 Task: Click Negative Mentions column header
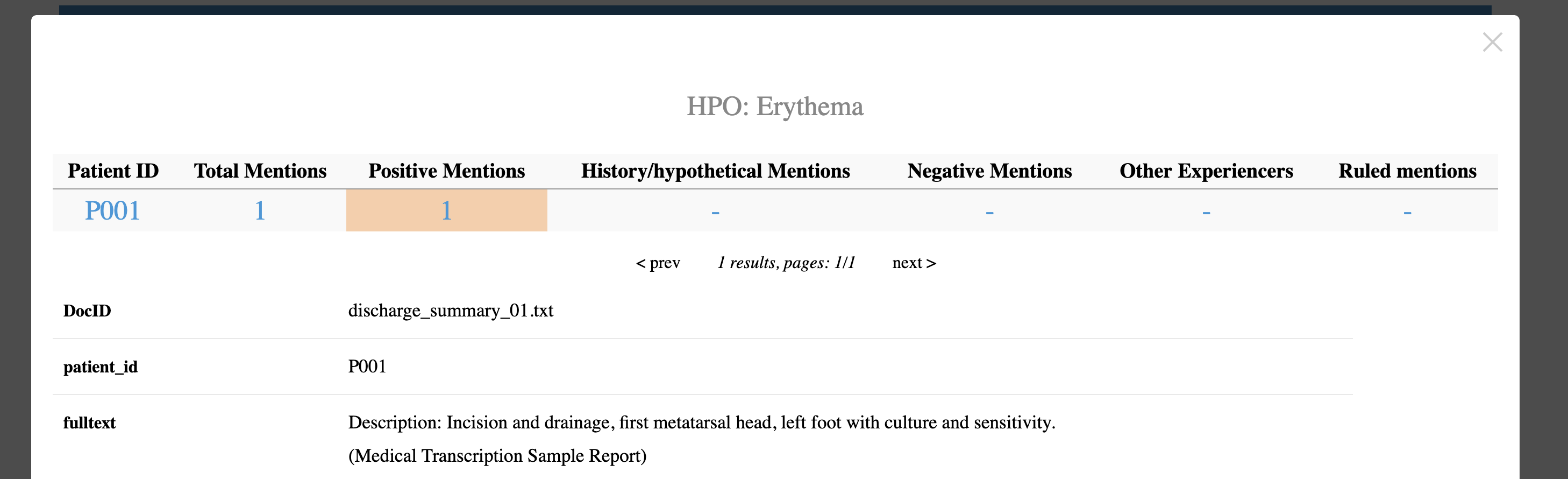click(989, 171)
